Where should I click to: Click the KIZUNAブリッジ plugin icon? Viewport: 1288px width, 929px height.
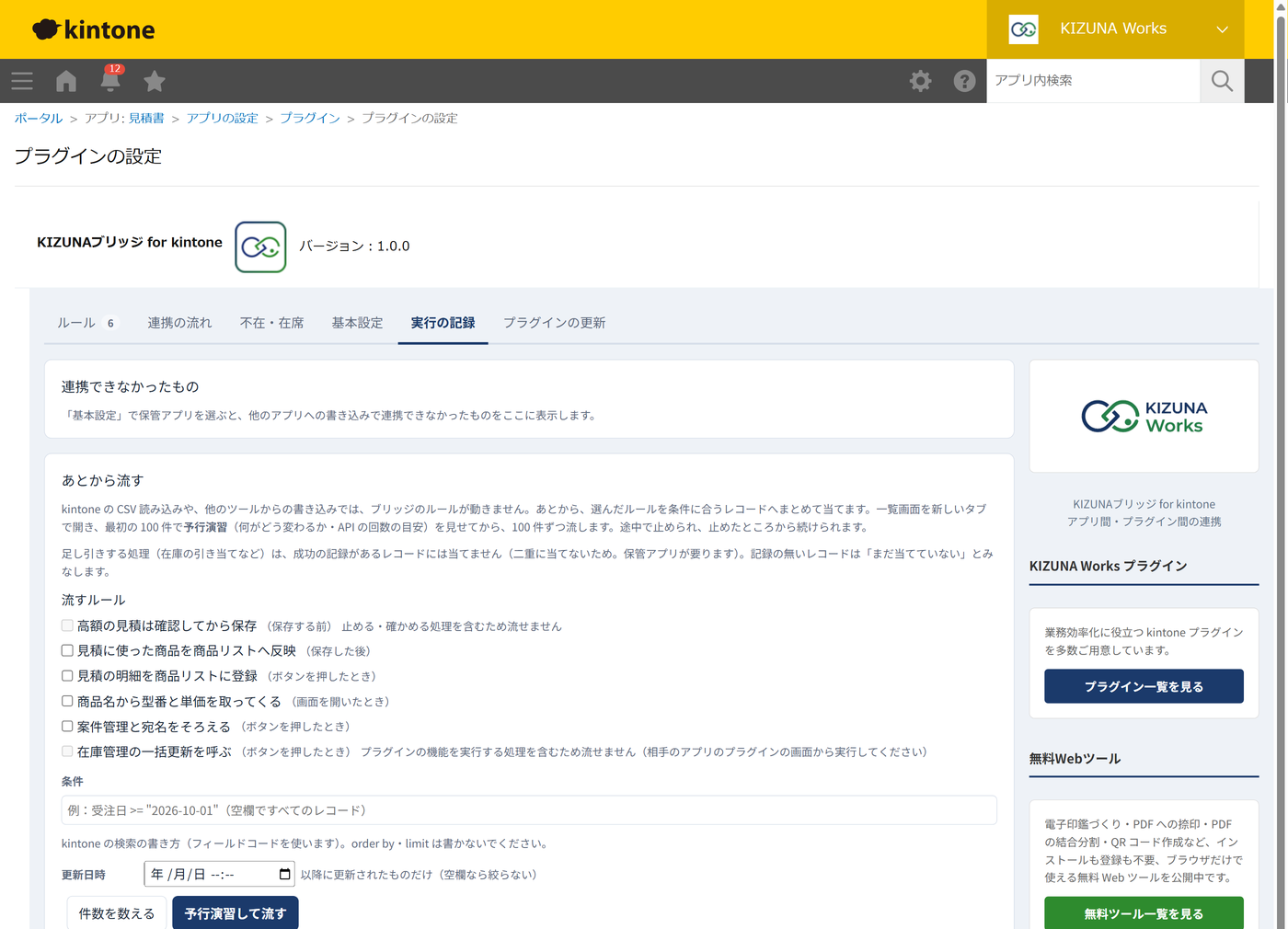(x=260, y=247)
